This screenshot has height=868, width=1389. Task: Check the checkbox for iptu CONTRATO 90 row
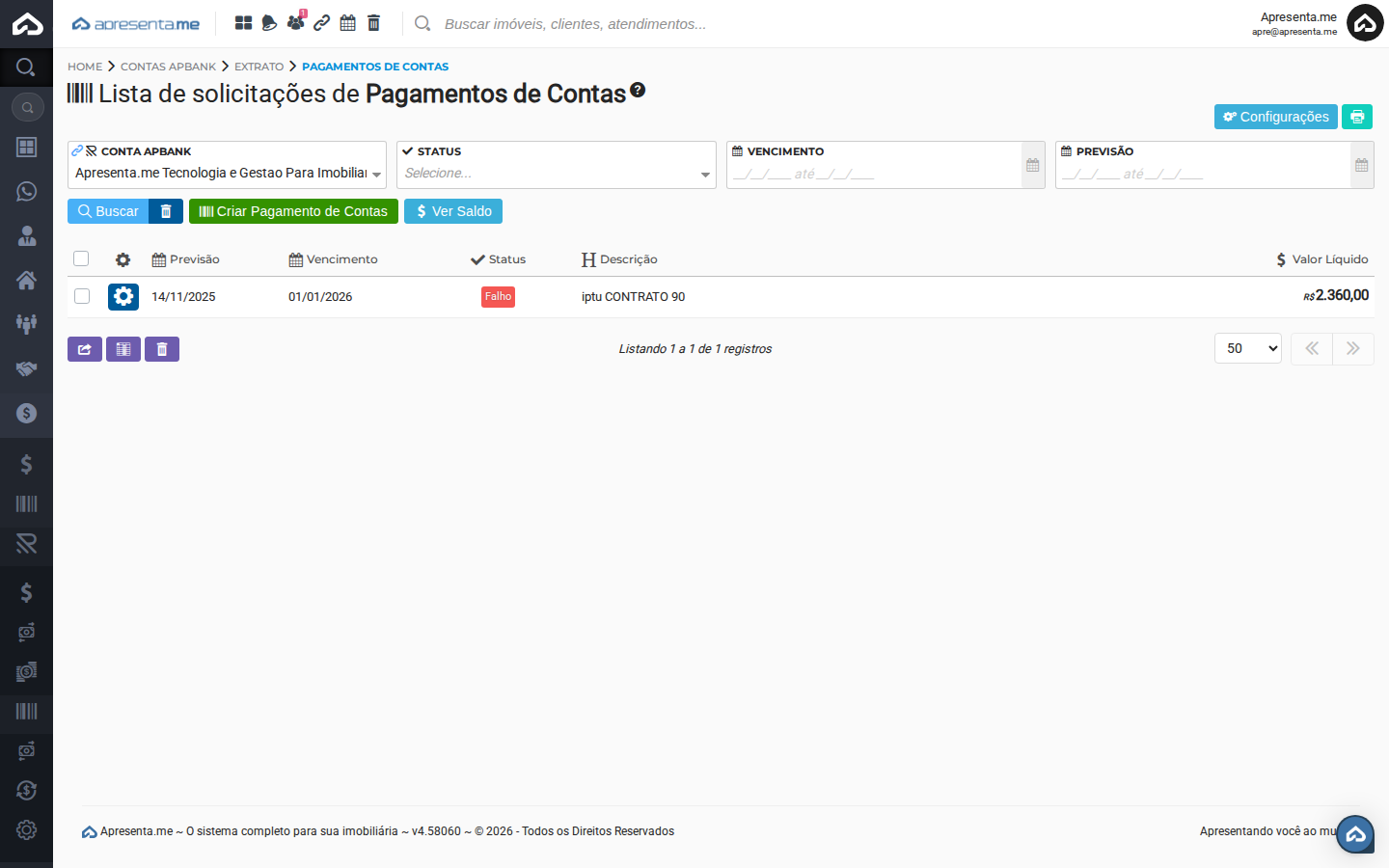[x=82, y=296]
